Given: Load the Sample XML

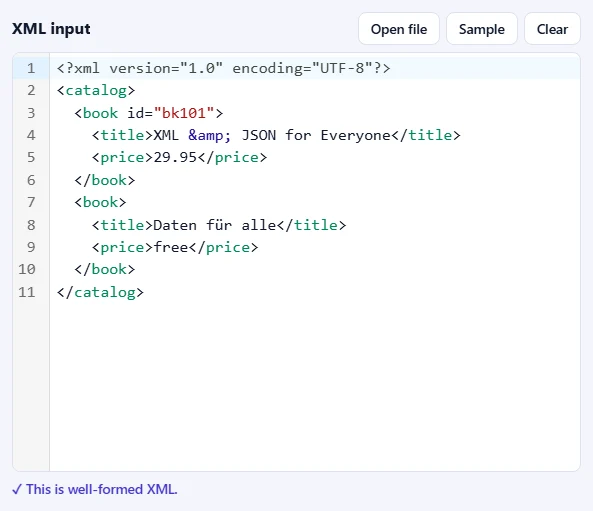Looking at the screenshot, I should (481, 29).
